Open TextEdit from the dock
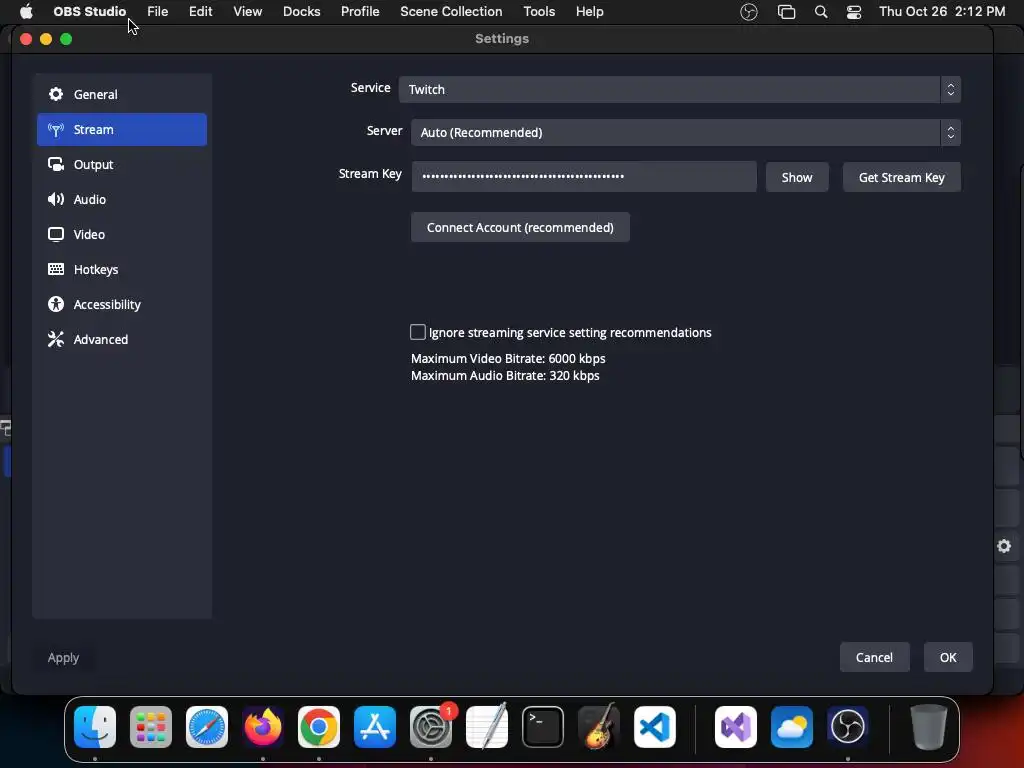Viewport: 1024px width, 768px height. 487,727
